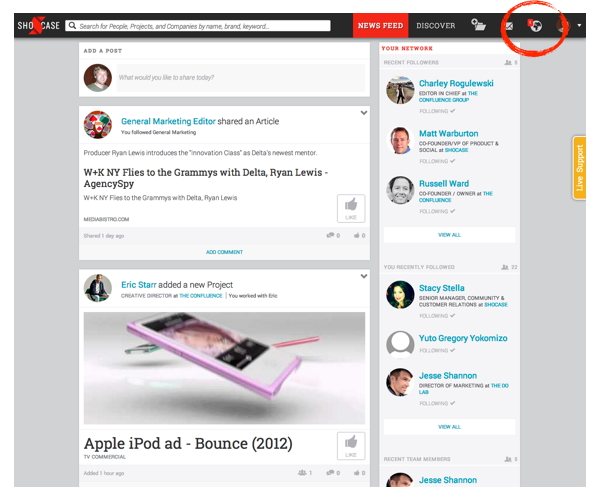Expand options chevron on General Marketing post

click(x=364, y=113)
